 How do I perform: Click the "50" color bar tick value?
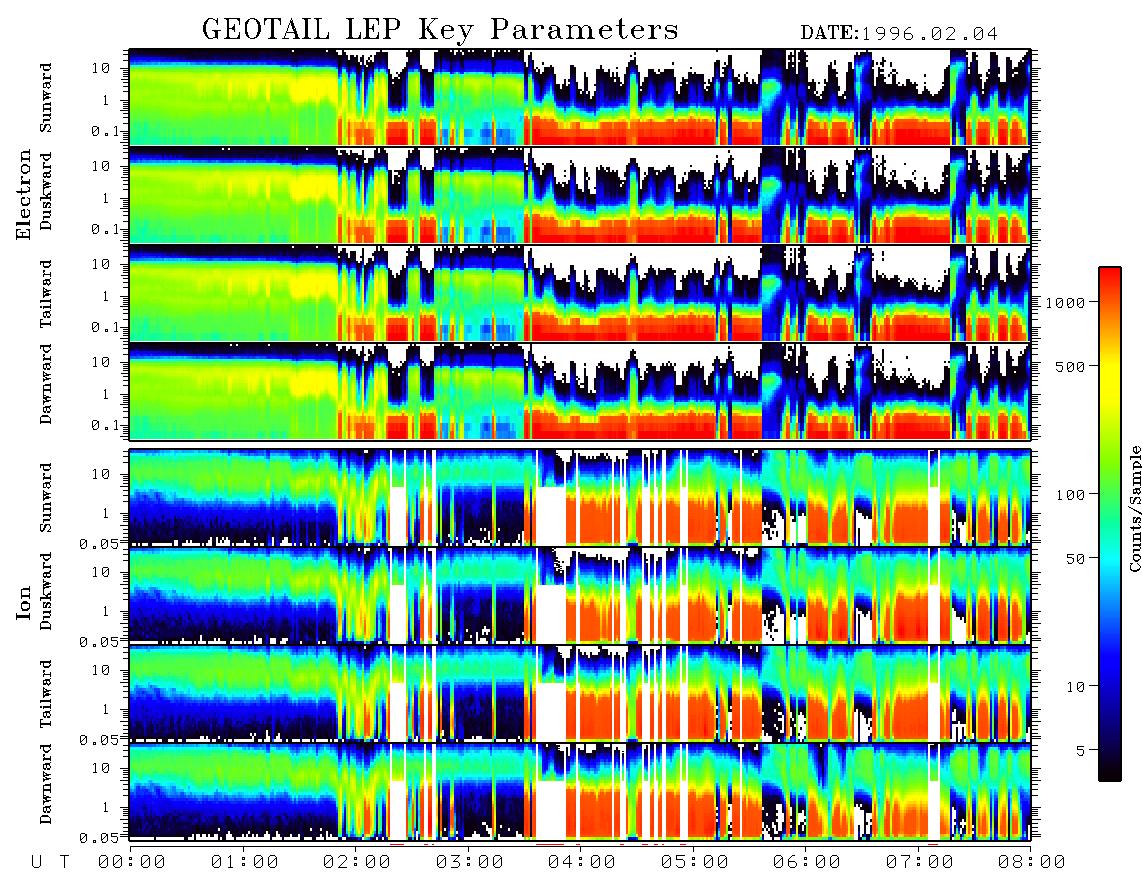point(1075,559)
